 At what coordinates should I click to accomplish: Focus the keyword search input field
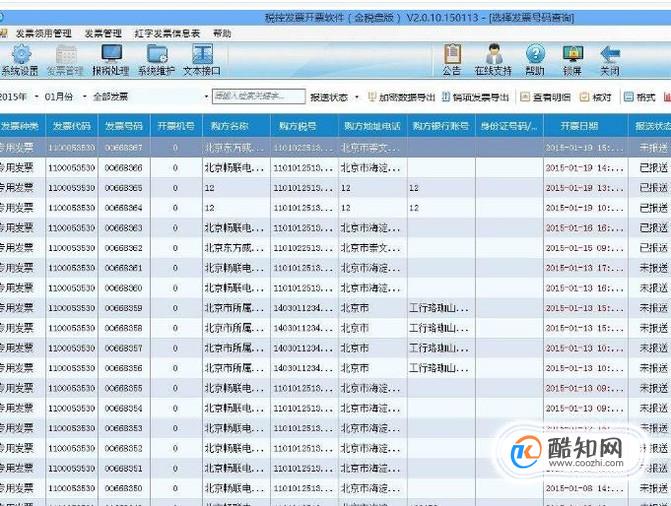tap(259, 96)
